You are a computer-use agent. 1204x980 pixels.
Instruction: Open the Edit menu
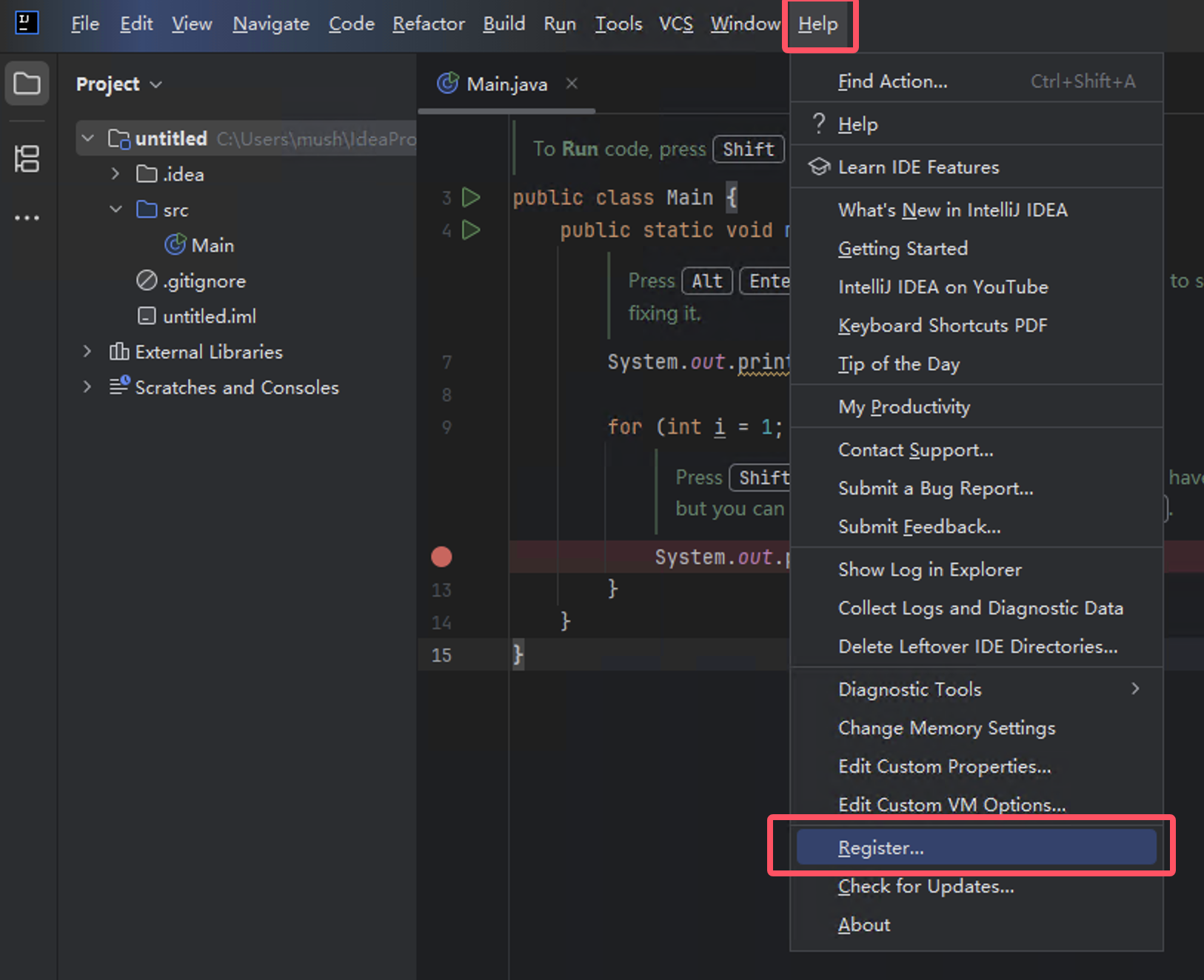click(136, 24)
